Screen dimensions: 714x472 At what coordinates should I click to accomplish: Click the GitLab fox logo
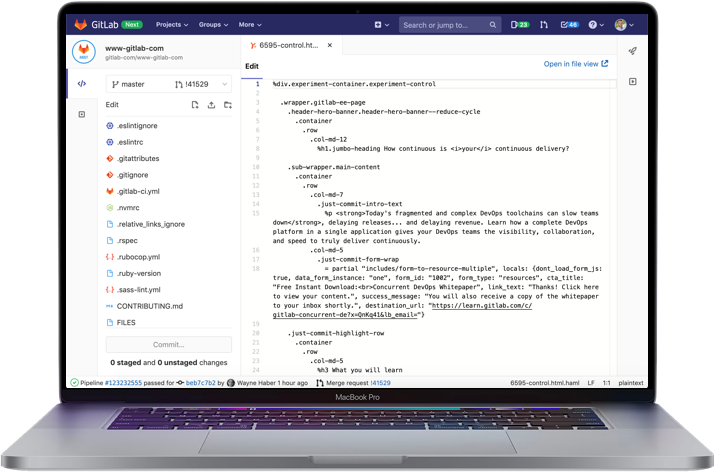[81, 25]
